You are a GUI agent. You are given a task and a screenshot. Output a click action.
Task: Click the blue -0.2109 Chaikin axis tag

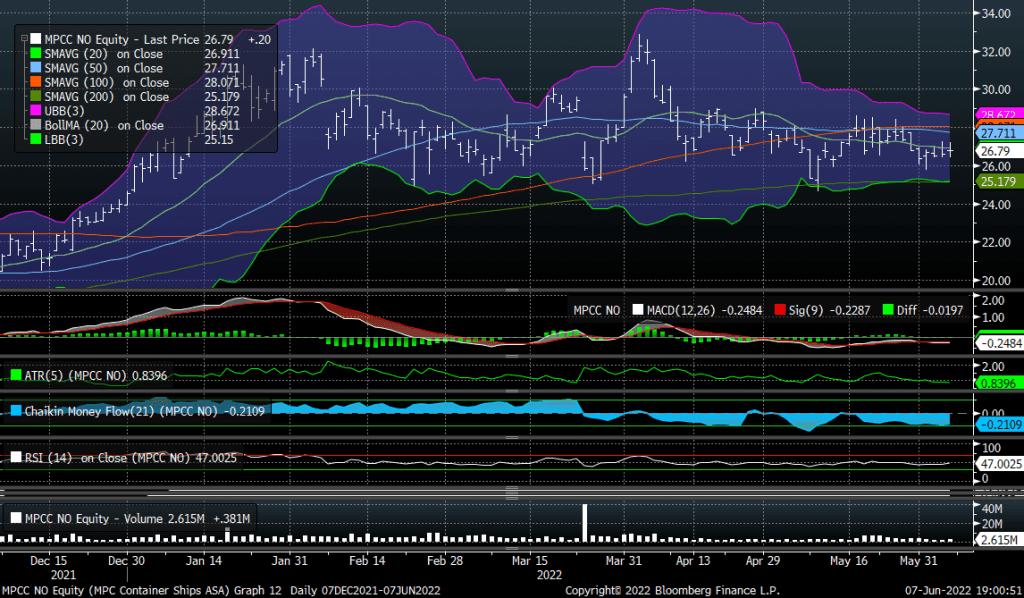(x=1000, y=424)
